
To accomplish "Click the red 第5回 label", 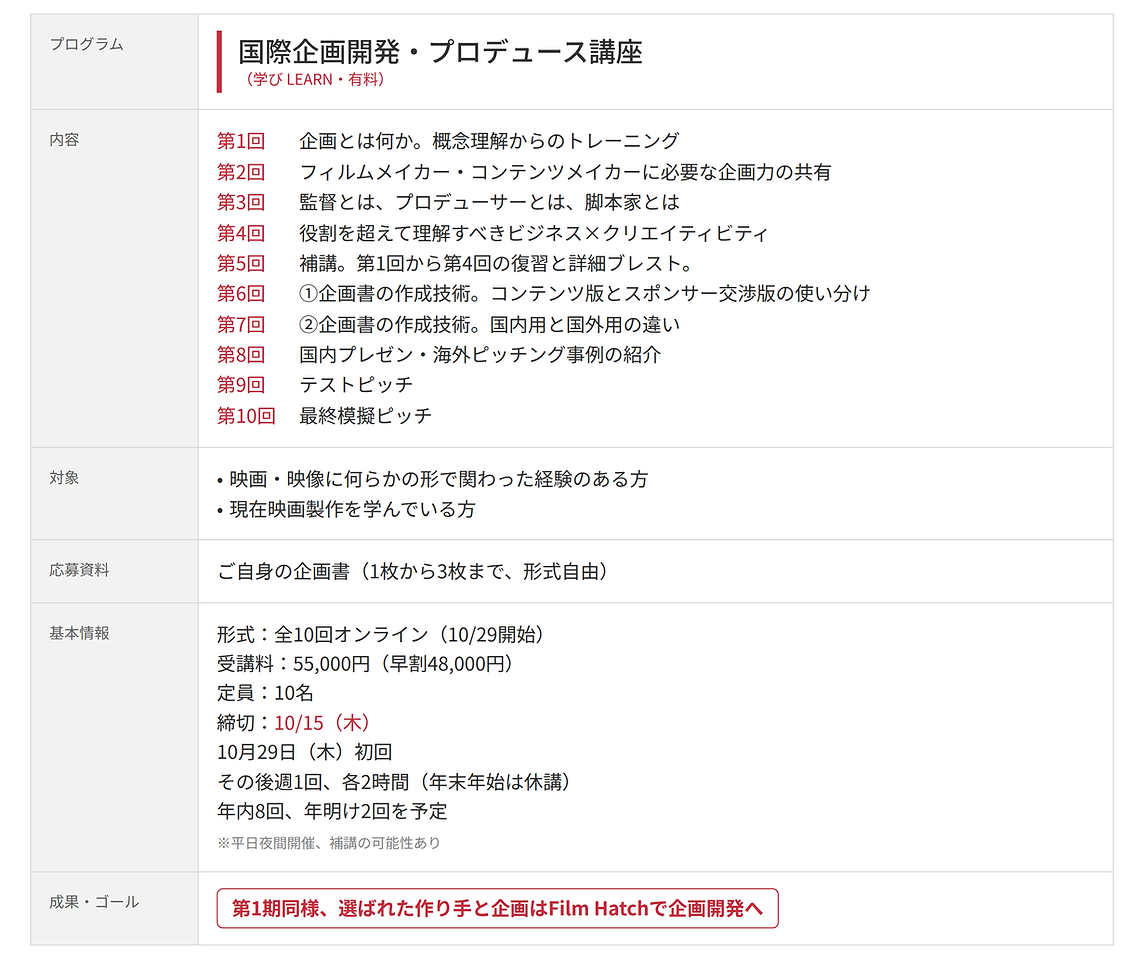I will (x=241, y=263).
